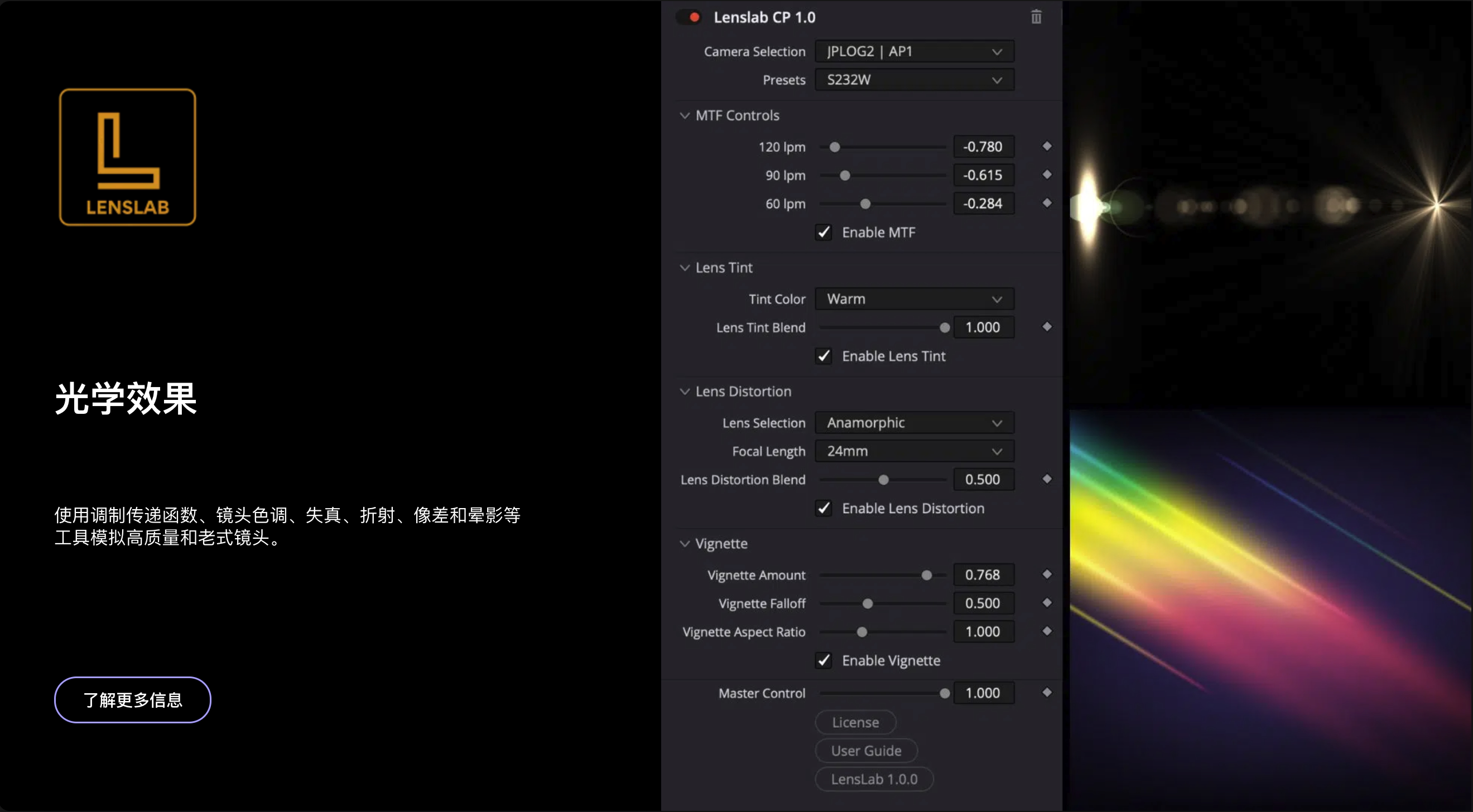Open the Tint Color dropdown
This screenshot has height=812, width=1473.
pos(914,299)
